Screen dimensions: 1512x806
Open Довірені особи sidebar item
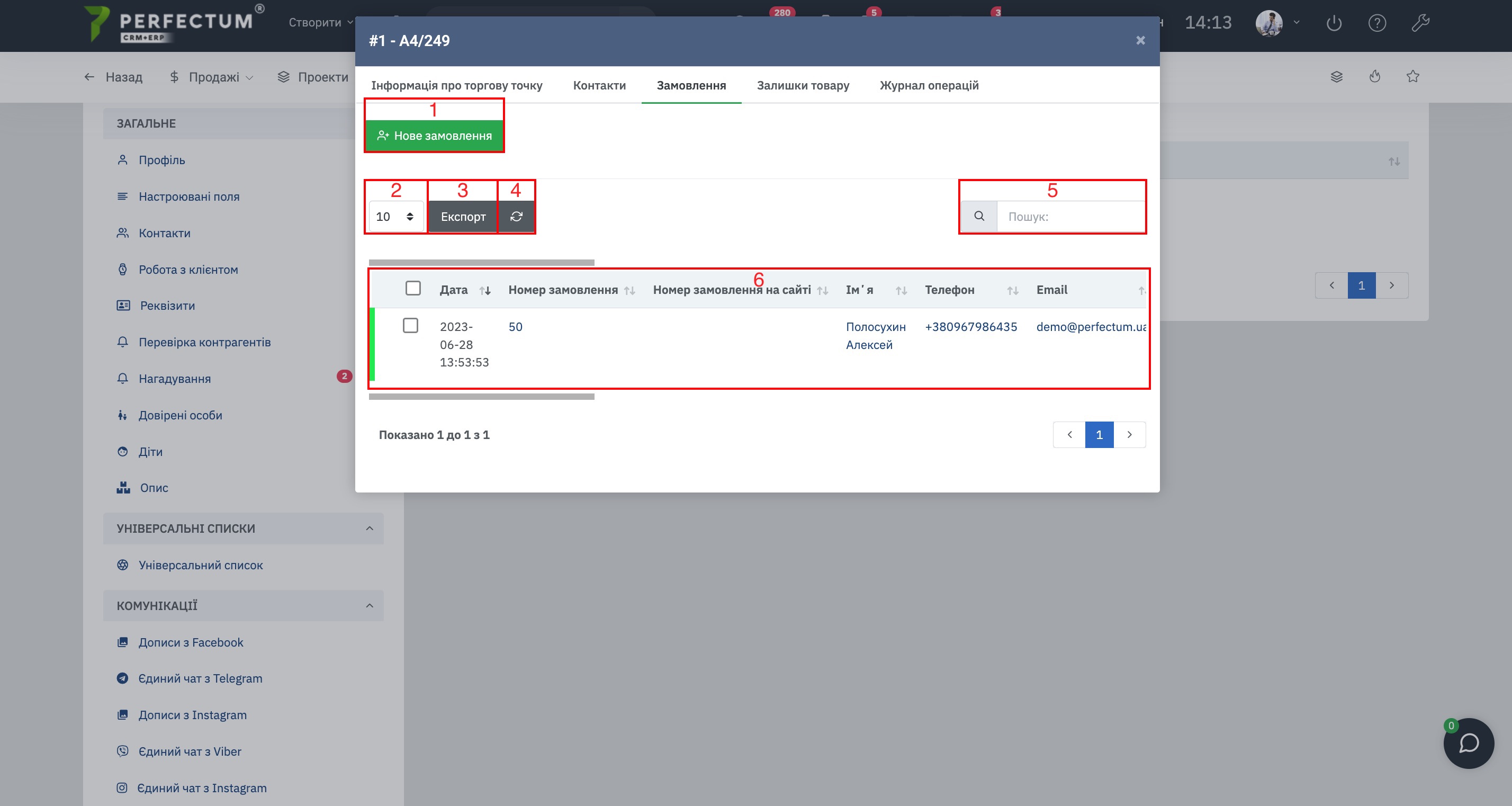(180, 415)
